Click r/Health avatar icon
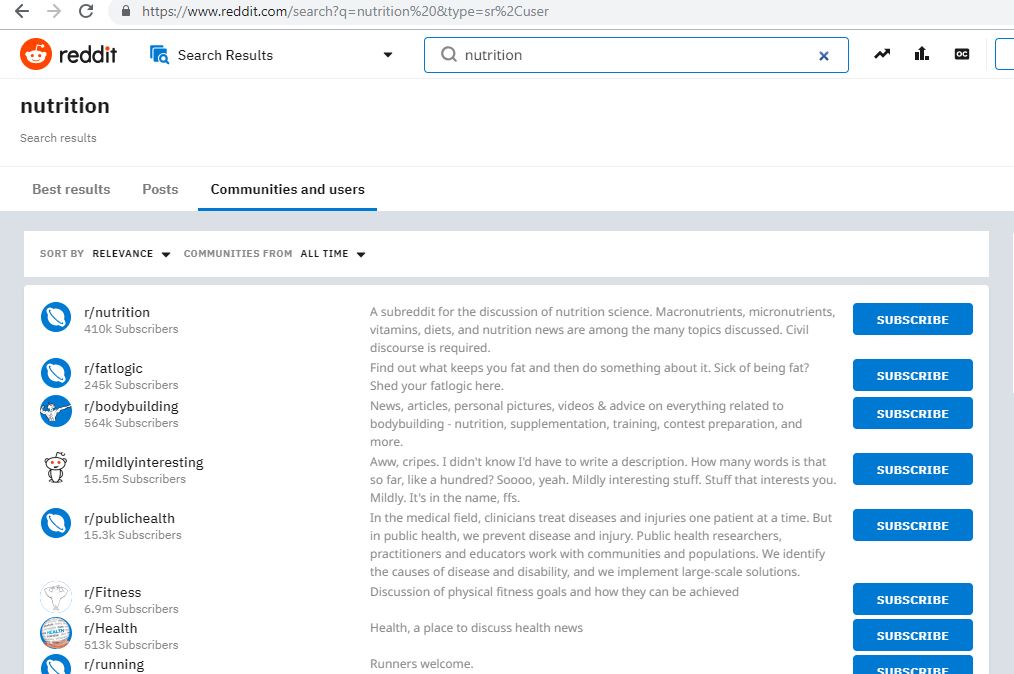The height and width of the screenshot is (674, 1014). point(56,633)
